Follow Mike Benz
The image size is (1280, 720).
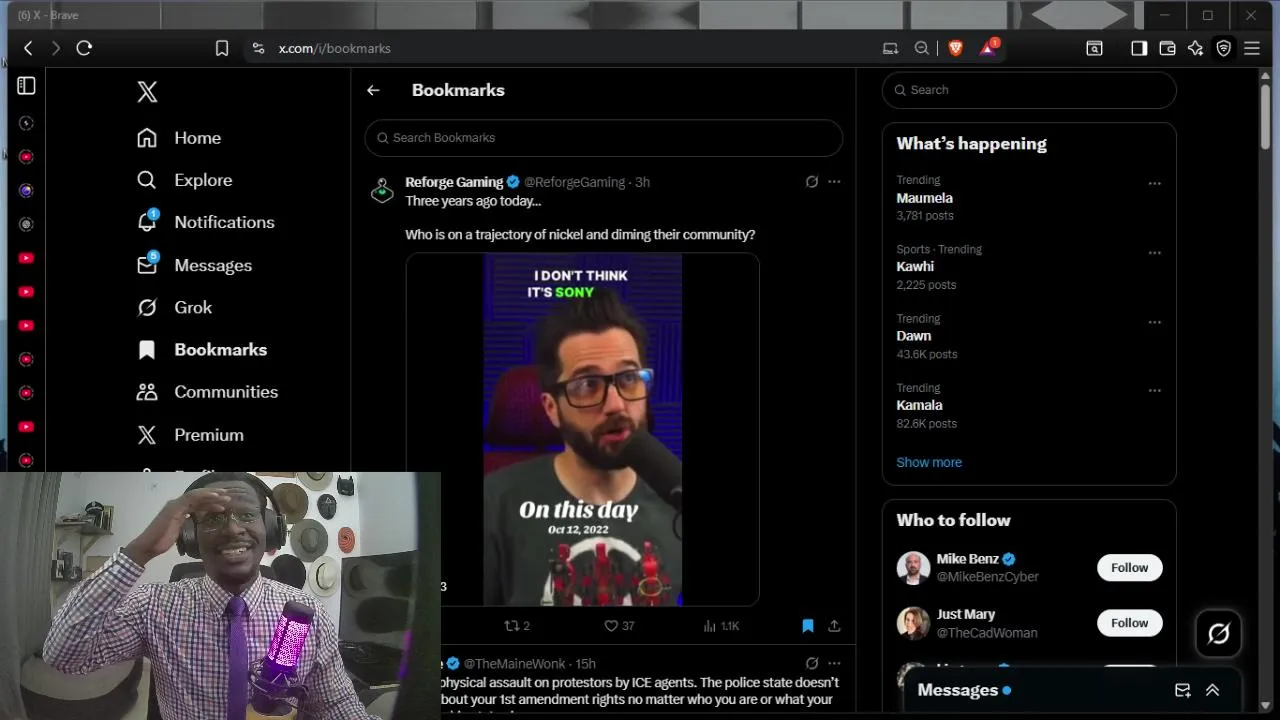1129,568
